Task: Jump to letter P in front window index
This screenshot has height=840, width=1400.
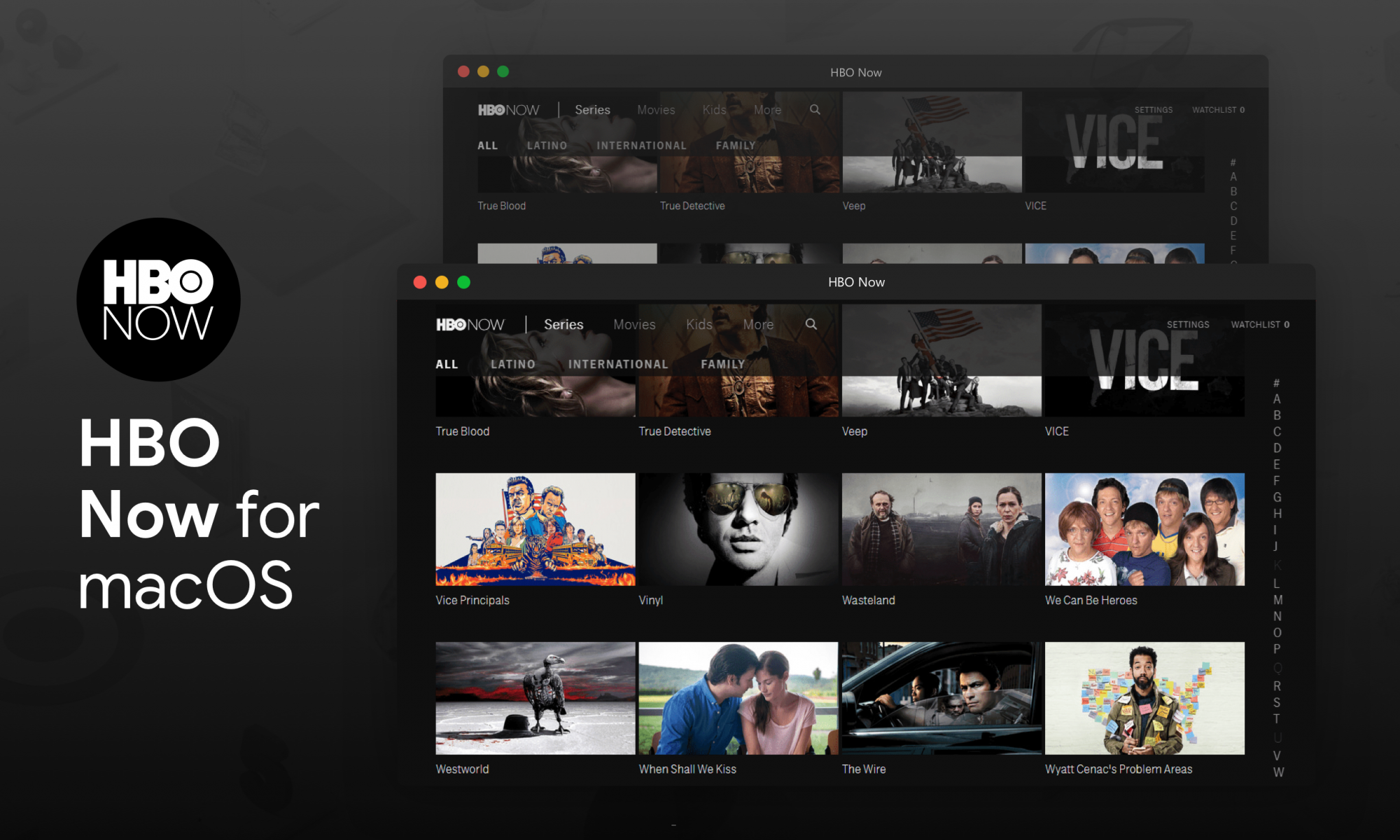Action: 1277,649
